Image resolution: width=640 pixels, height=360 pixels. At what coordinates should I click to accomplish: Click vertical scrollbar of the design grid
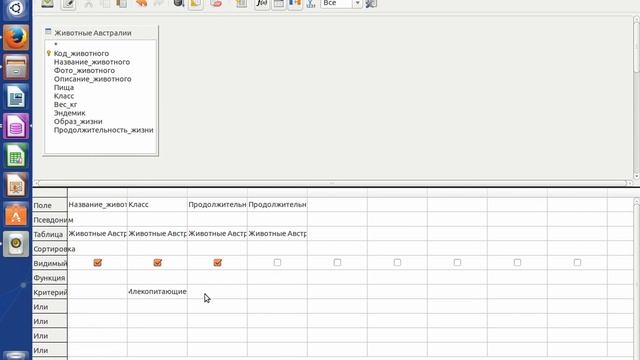[x=636, y=278]
